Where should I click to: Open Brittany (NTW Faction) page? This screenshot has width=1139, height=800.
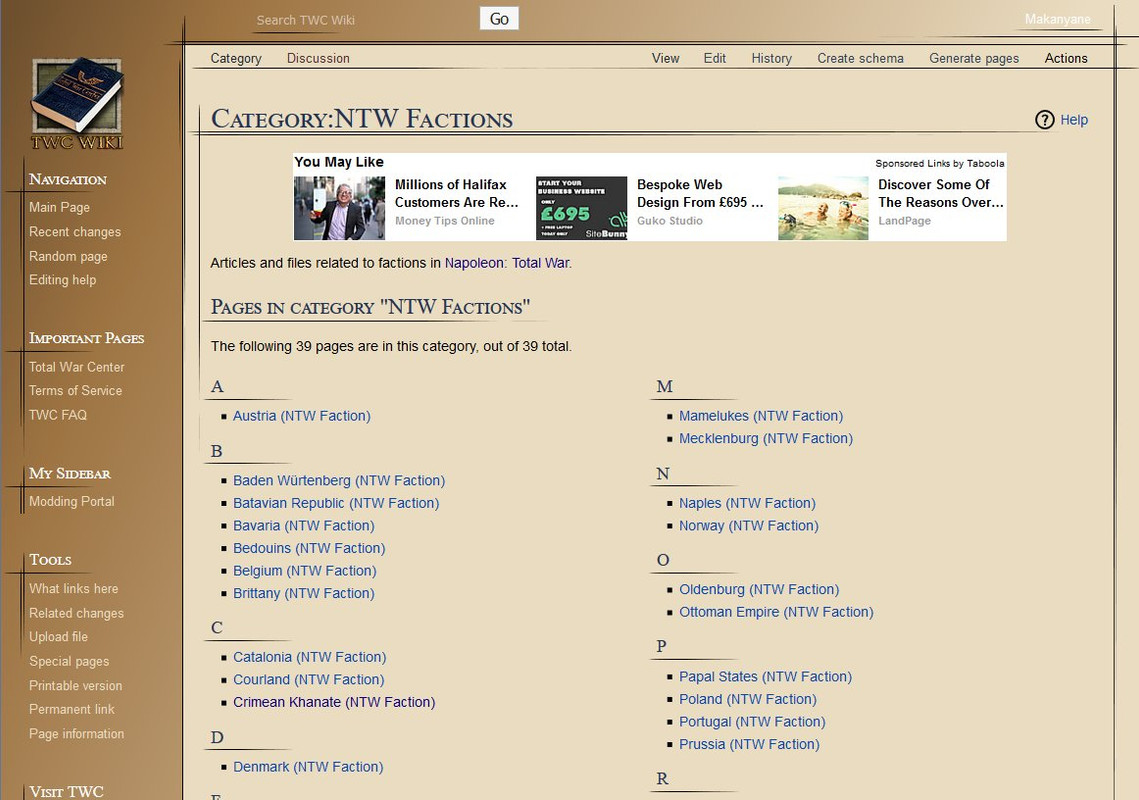click(x=304, y=593)
